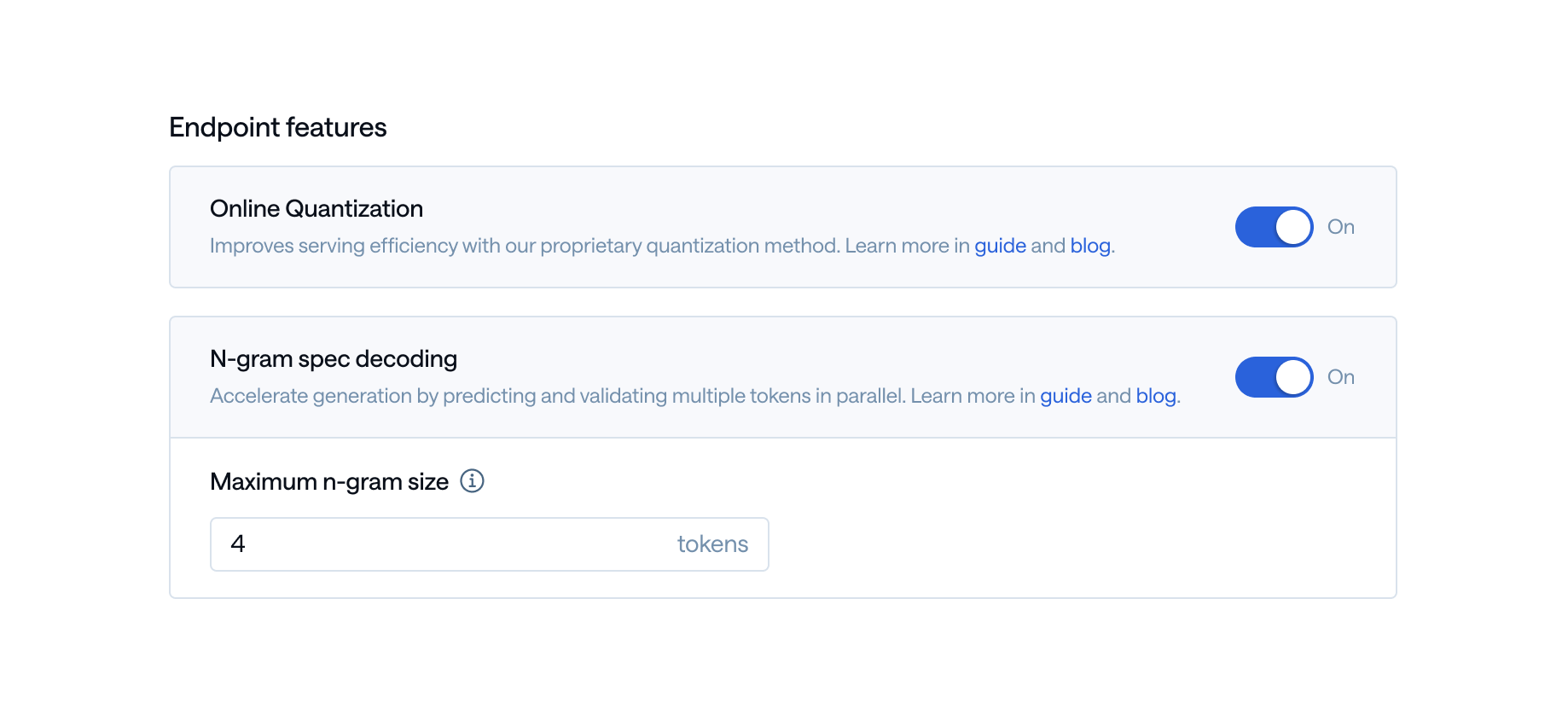This screenshot has height=715, width=1568.
Task: Disable the Online Quantization toggle
Action: 1274,227
